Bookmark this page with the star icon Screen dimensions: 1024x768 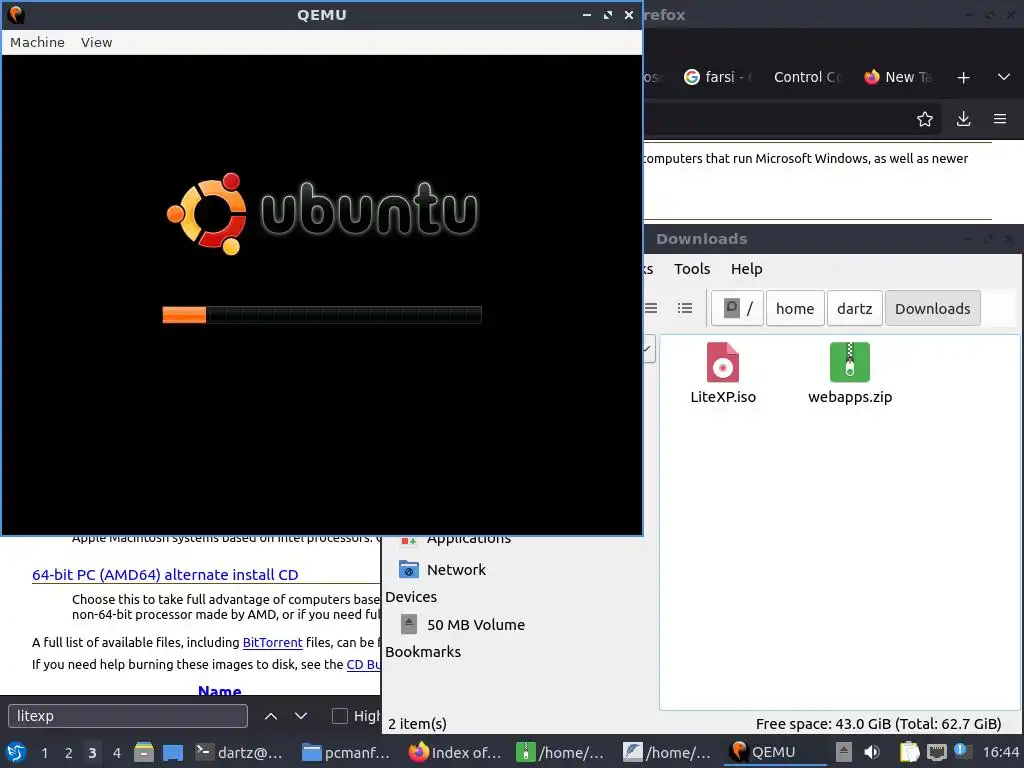[925, 119]
